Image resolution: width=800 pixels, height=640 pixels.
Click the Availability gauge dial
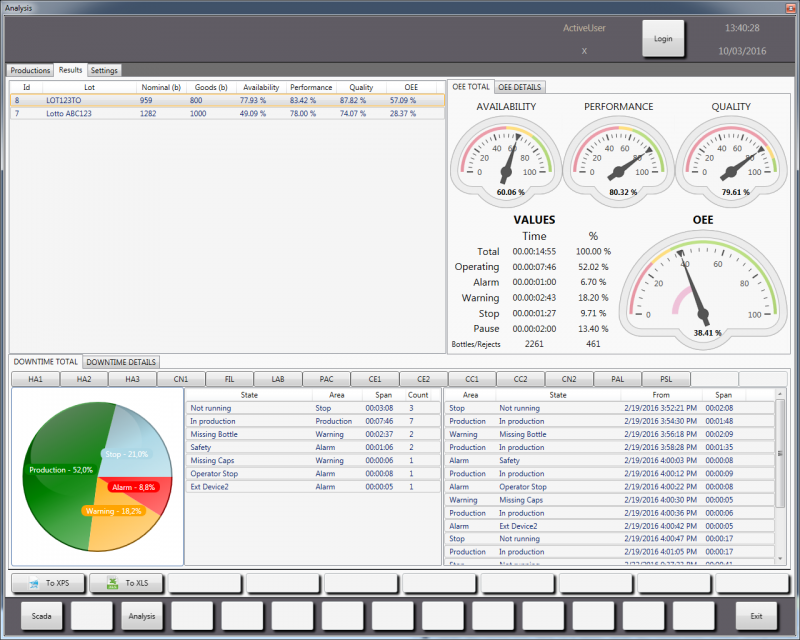point(506,153)
